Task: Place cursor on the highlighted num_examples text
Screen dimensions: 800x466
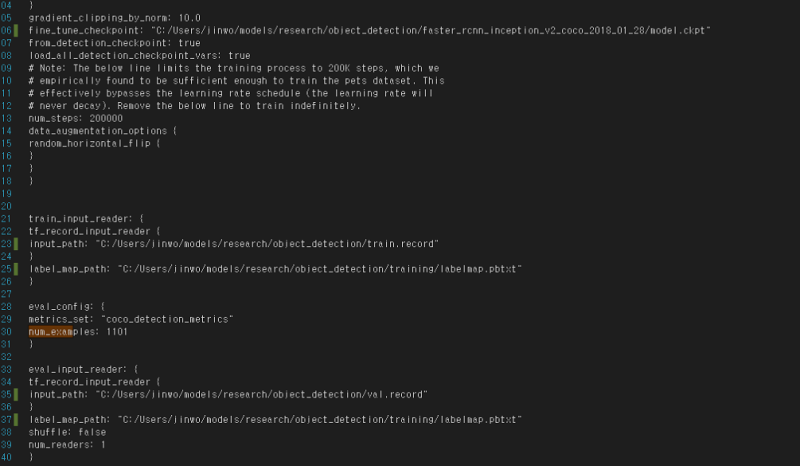Action: tap(52, 331)
